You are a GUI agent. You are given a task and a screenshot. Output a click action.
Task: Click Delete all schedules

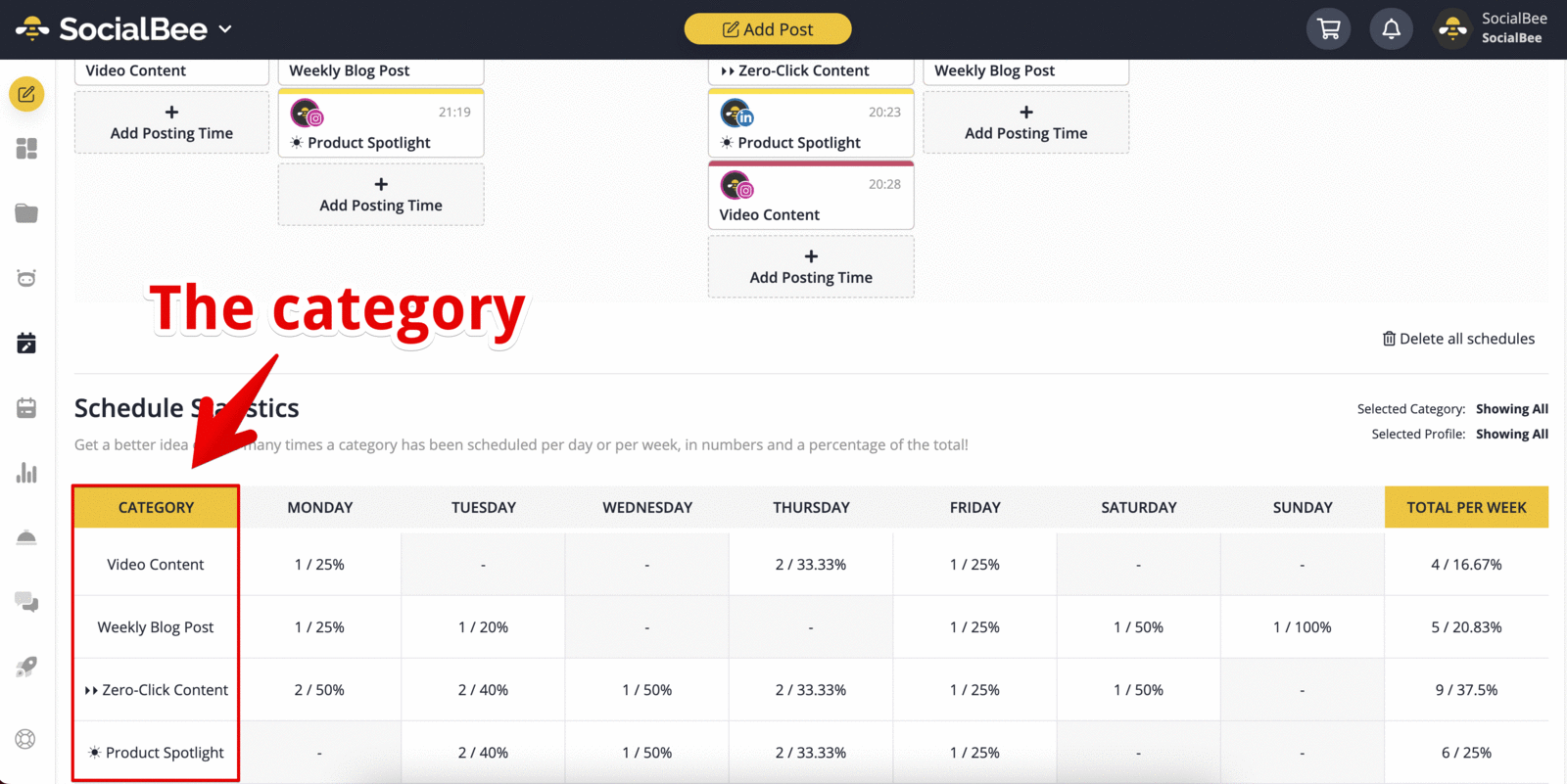pos(1458,339)
